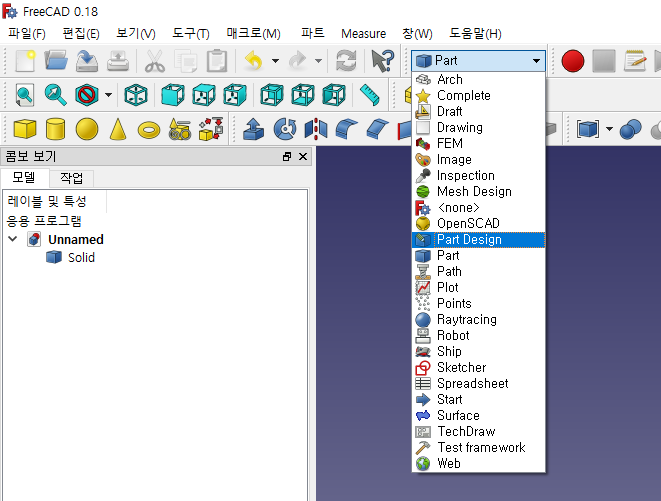Open the Compound tools dropdown arrow
This screenshot has width=661, height=501.
tap(610, 129)
